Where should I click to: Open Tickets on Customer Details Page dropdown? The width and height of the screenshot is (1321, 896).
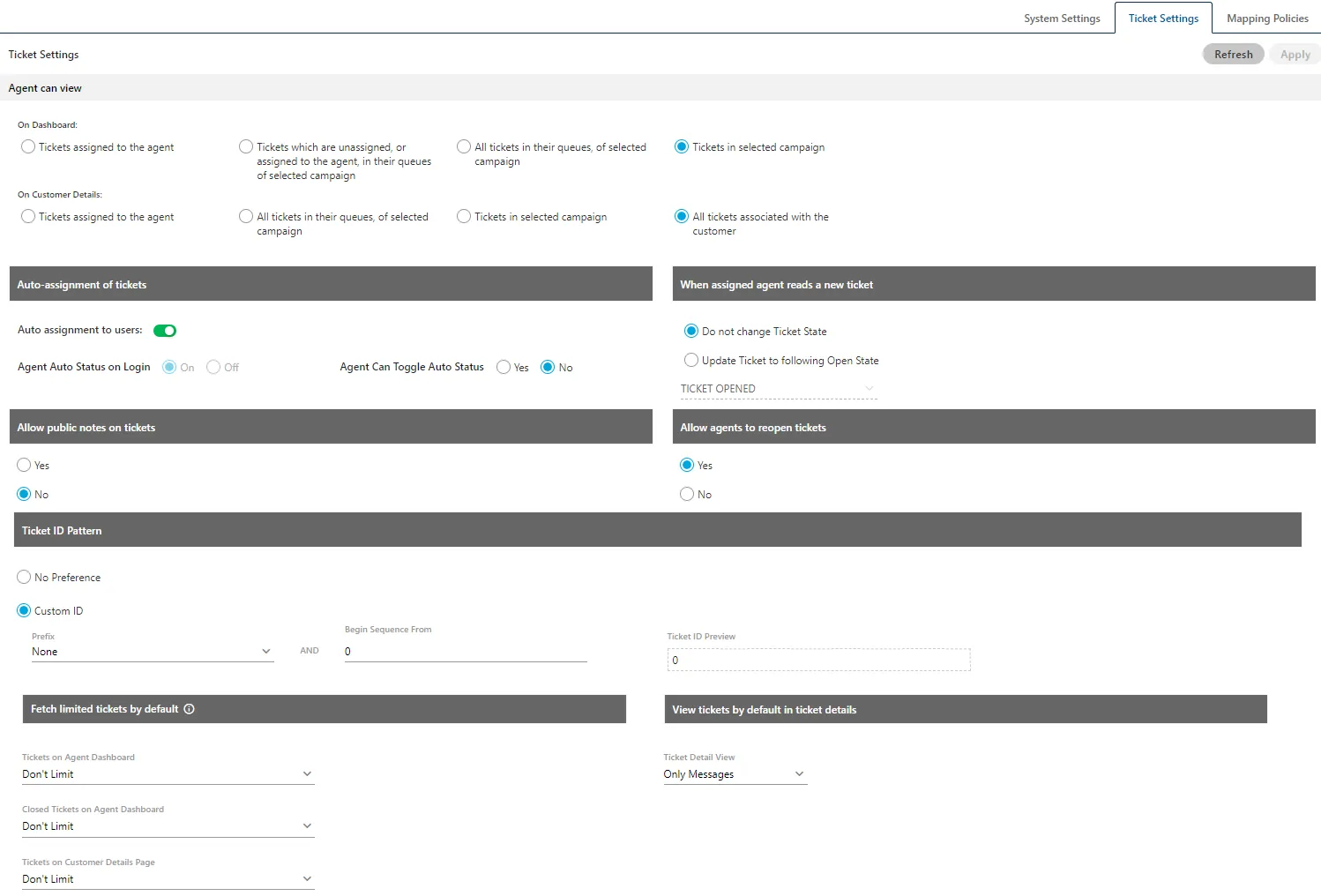(168, 879)
